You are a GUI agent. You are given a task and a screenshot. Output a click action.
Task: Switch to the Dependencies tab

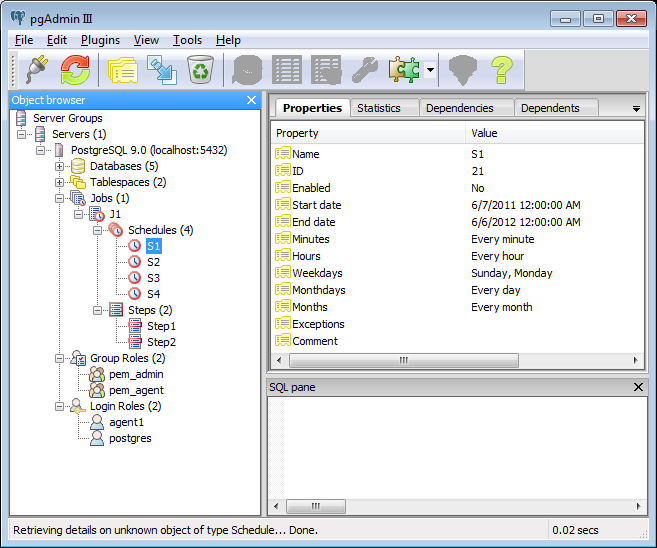tap(459, 108)
